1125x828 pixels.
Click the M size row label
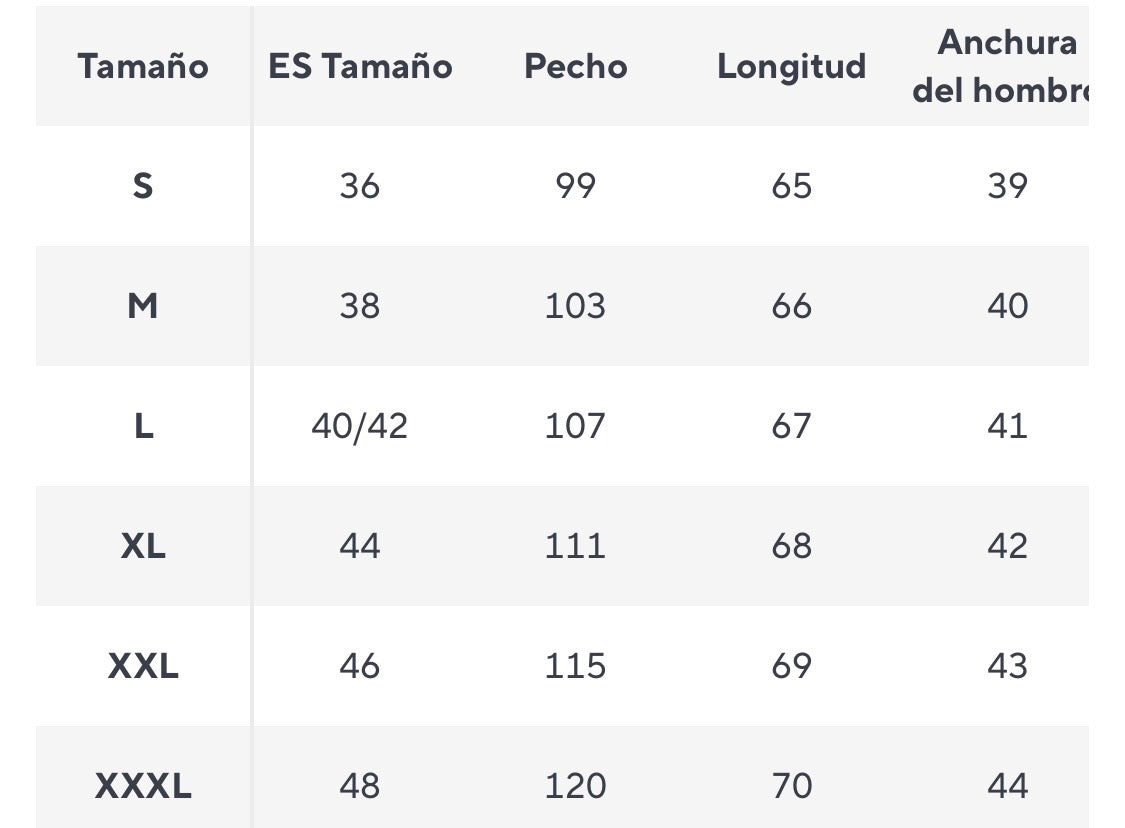pyautogui.click(x=143, y=306)
